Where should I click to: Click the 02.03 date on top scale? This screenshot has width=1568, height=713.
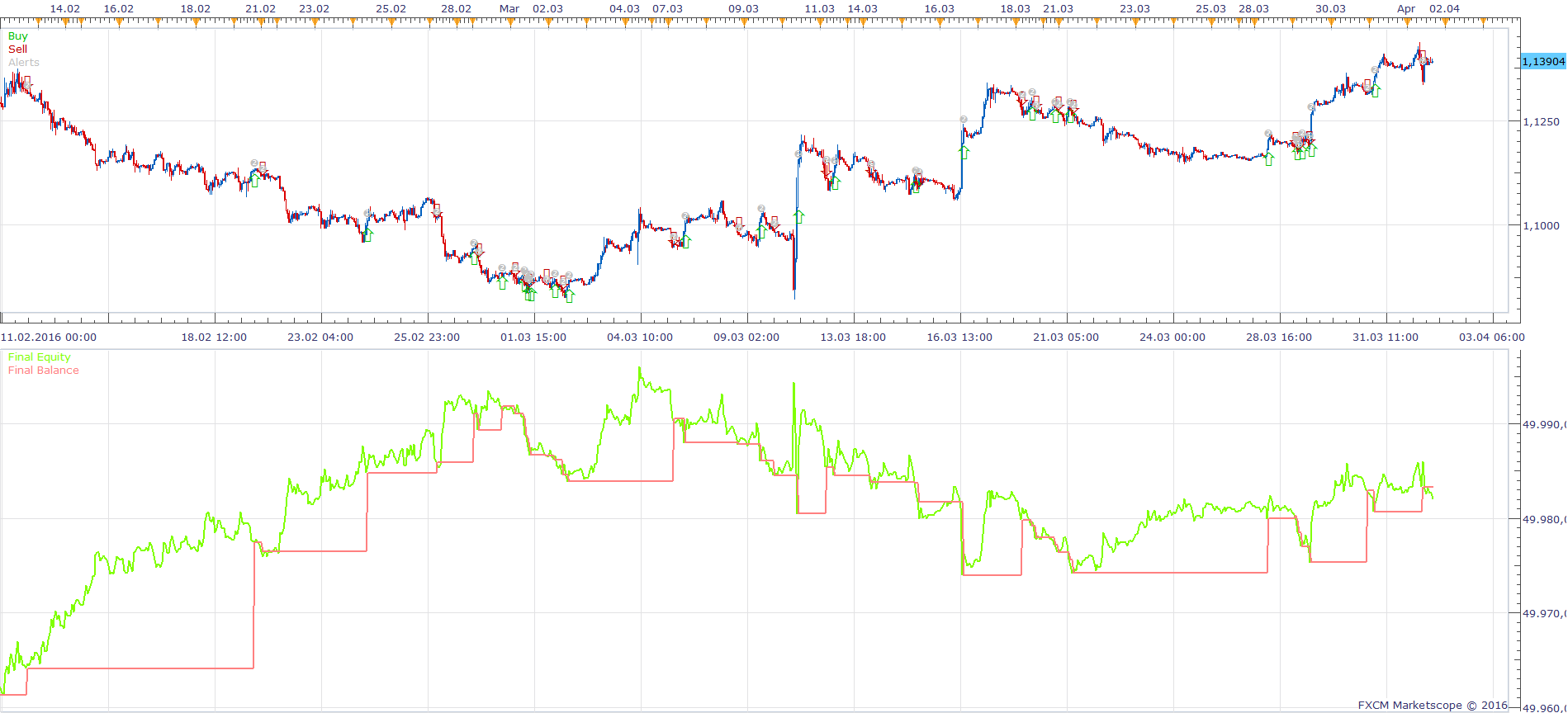click(547, 9)
